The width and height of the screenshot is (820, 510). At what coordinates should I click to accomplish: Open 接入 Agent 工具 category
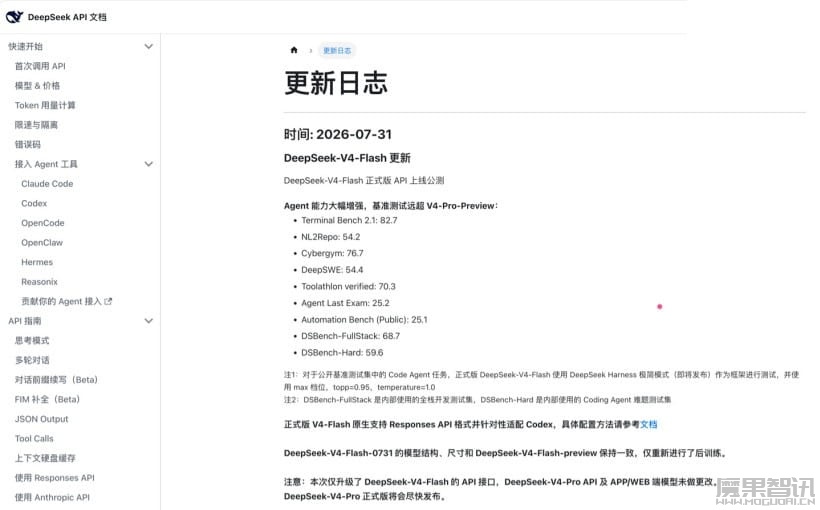[x=46, y=164]
